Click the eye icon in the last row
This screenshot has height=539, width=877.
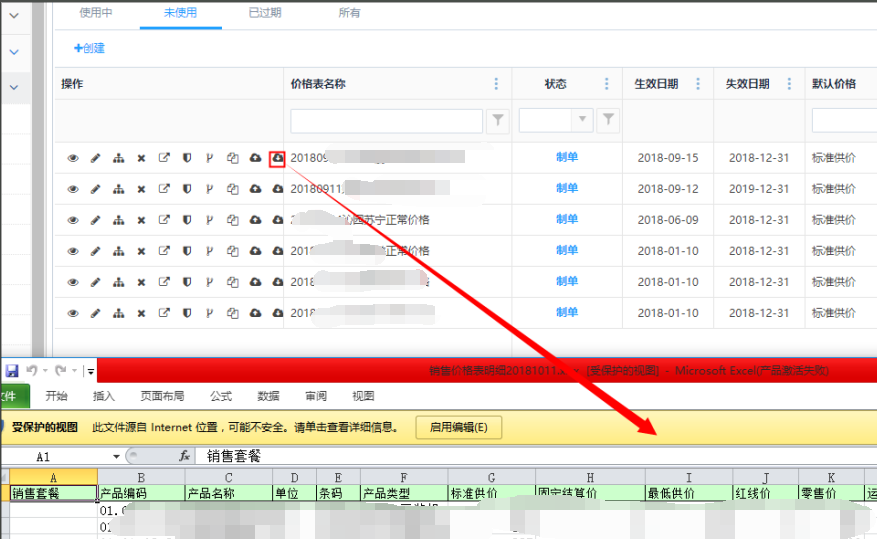click(73, 313)
